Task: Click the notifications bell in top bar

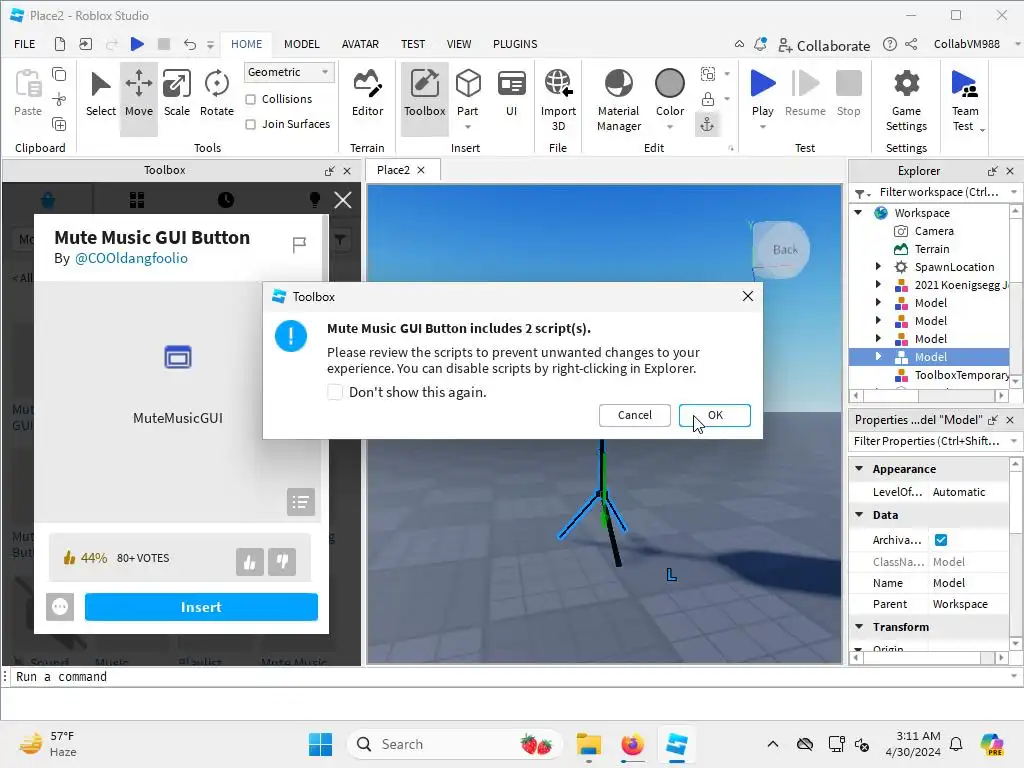Action: (760, 44)
